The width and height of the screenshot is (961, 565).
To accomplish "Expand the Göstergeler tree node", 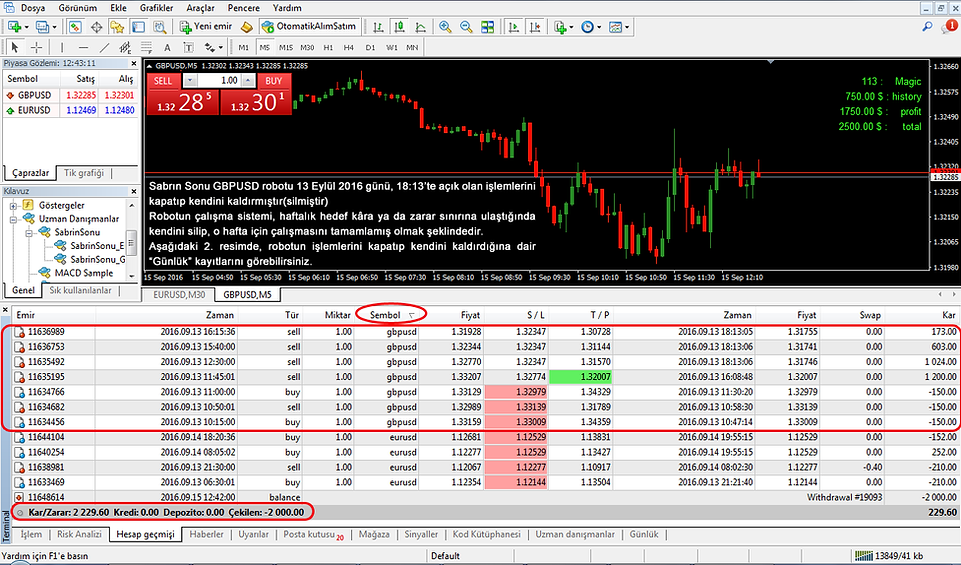I will (13, 205).
